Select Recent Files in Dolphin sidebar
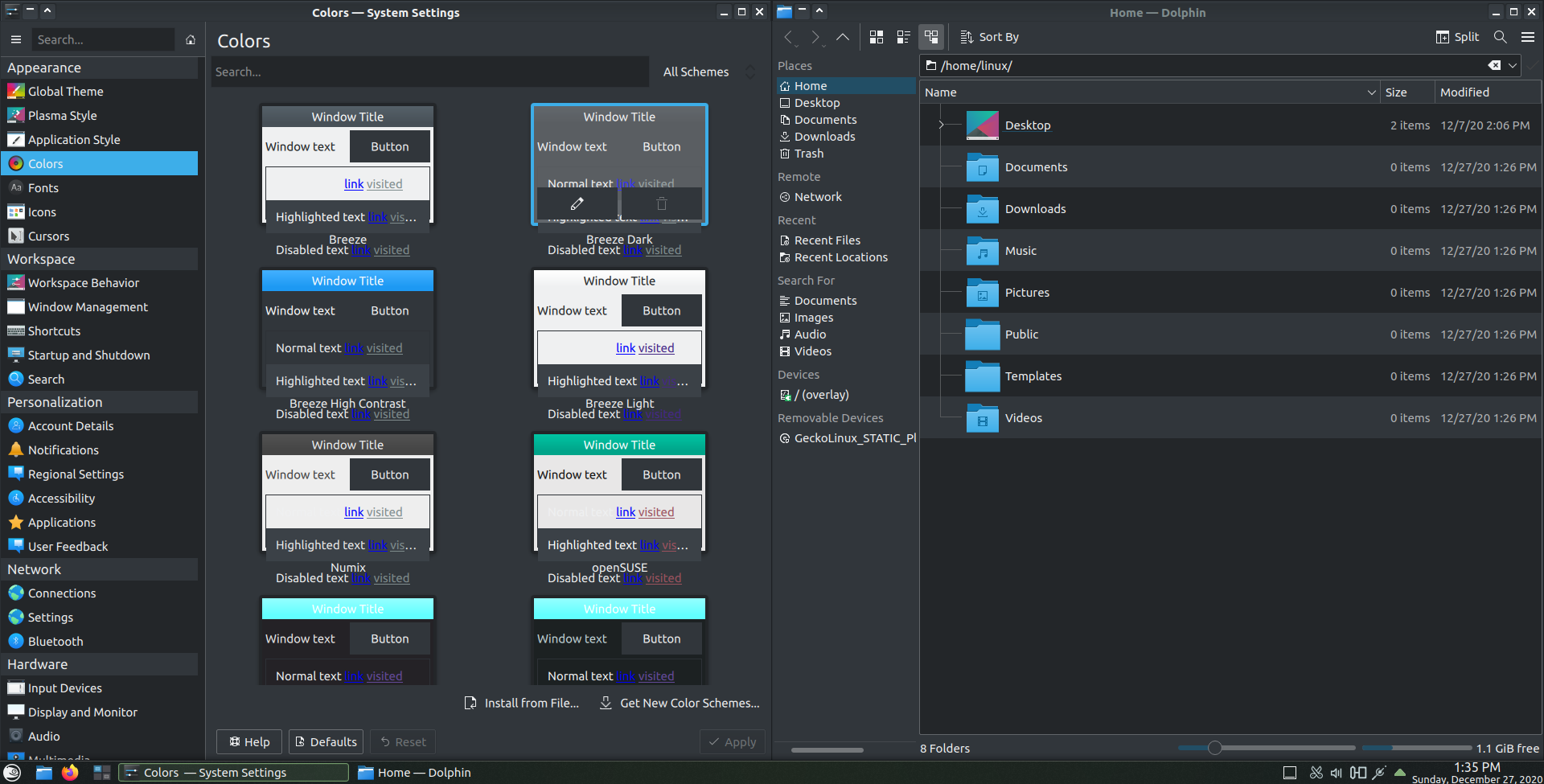The image size is (1544, 784). (844, 240)
